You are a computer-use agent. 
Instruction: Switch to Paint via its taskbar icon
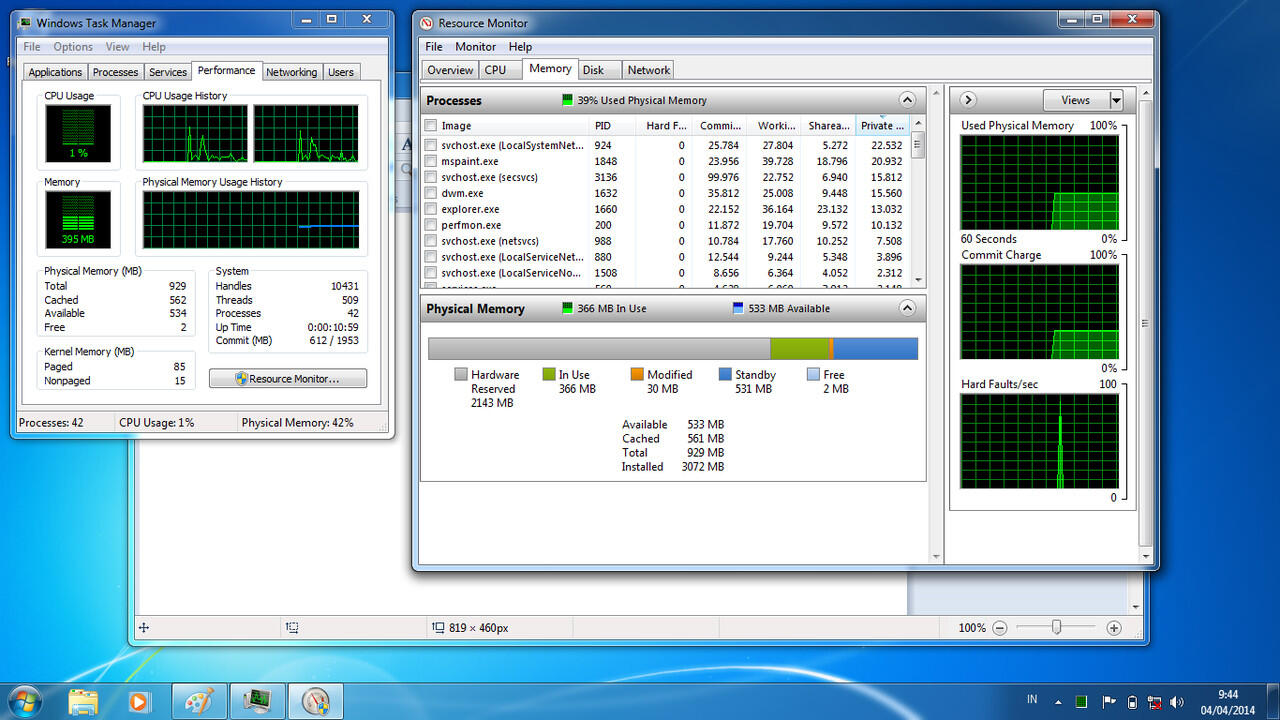(x=200, y=701)
